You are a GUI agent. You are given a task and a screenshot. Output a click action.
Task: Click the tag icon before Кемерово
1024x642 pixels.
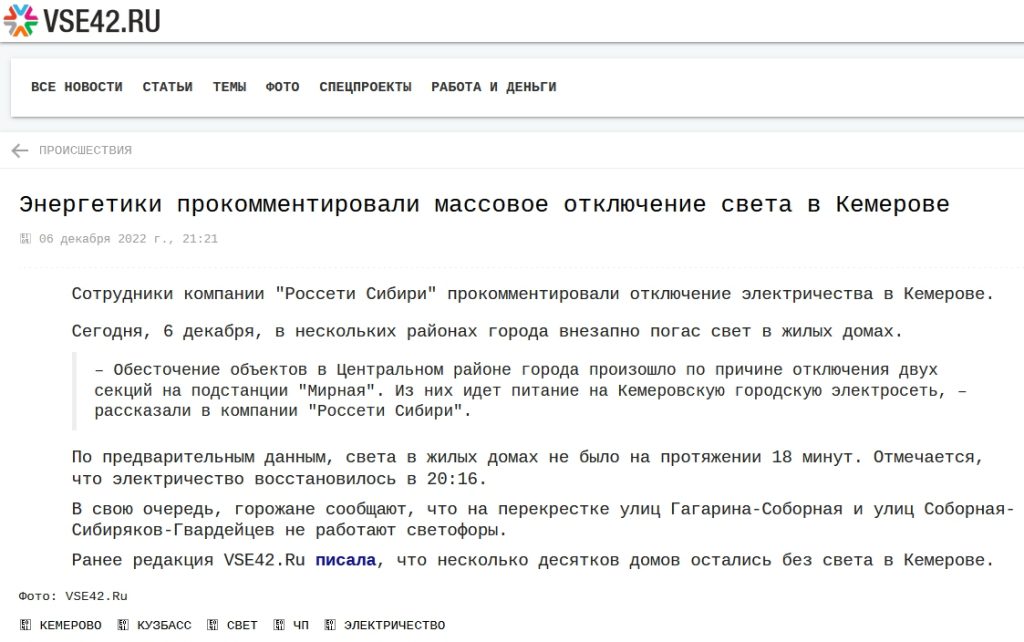pyautogui.click(x=26, y=626)
